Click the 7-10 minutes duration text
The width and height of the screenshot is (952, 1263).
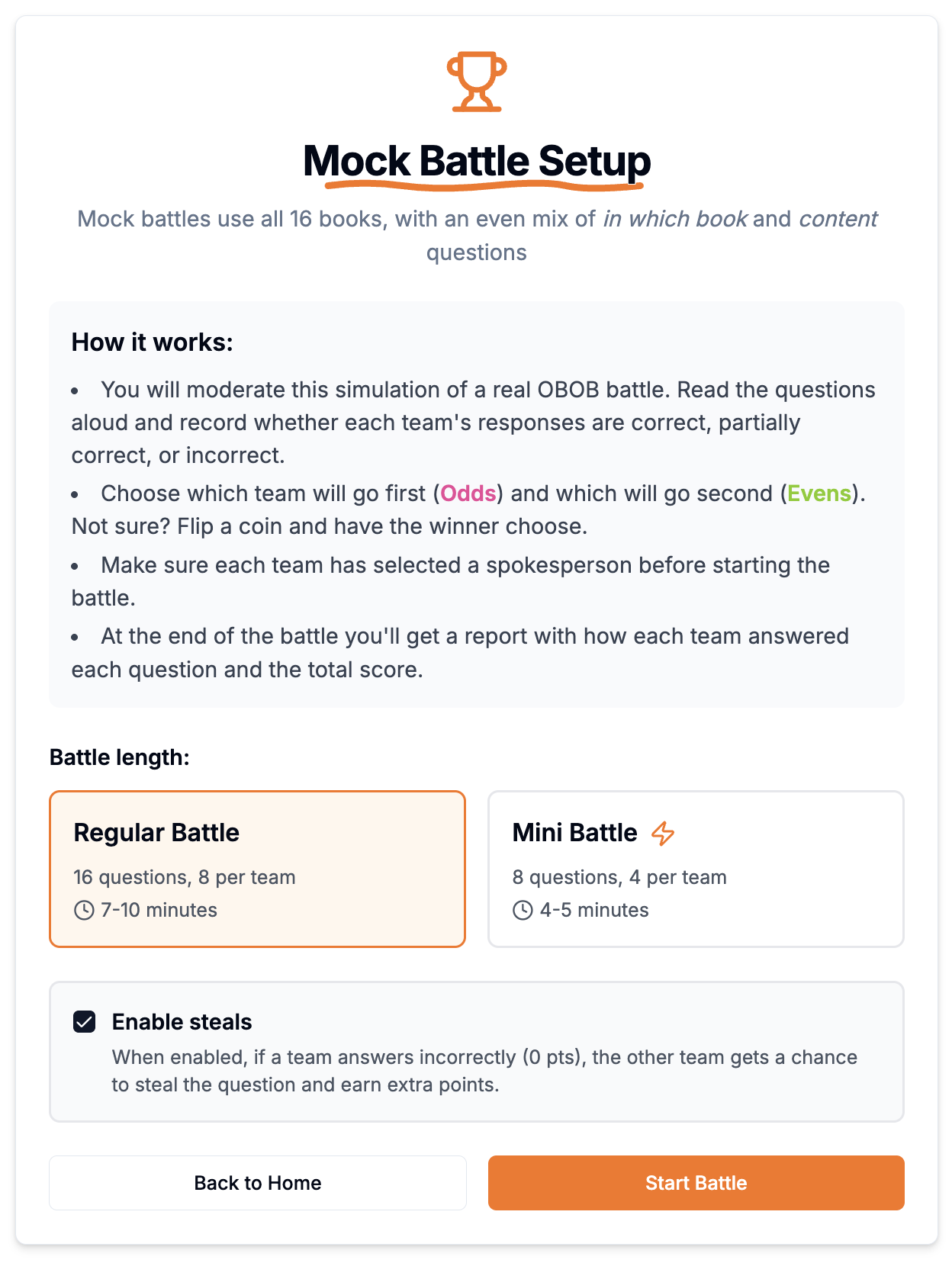159,910
